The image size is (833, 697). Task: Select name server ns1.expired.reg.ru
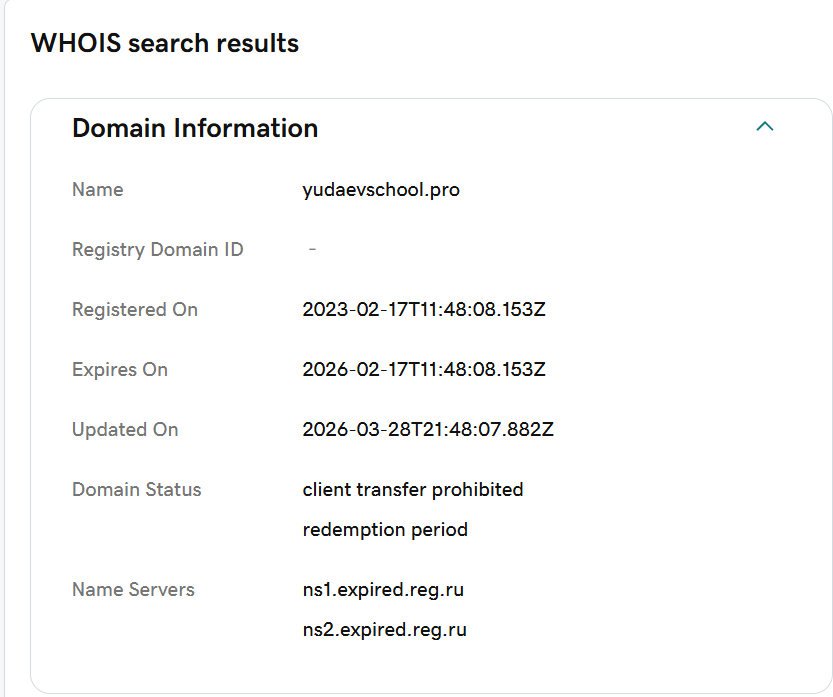click(x=383, y=590)
